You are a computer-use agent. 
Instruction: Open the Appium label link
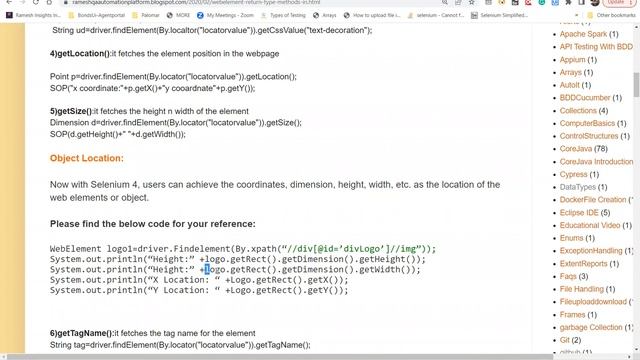572,60
